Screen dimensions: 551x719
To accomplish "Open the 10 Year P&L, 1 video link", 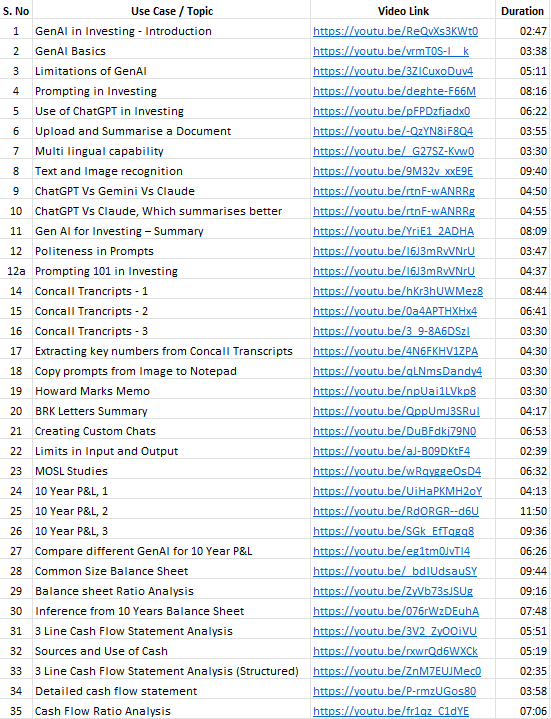I will click(397, 492).
